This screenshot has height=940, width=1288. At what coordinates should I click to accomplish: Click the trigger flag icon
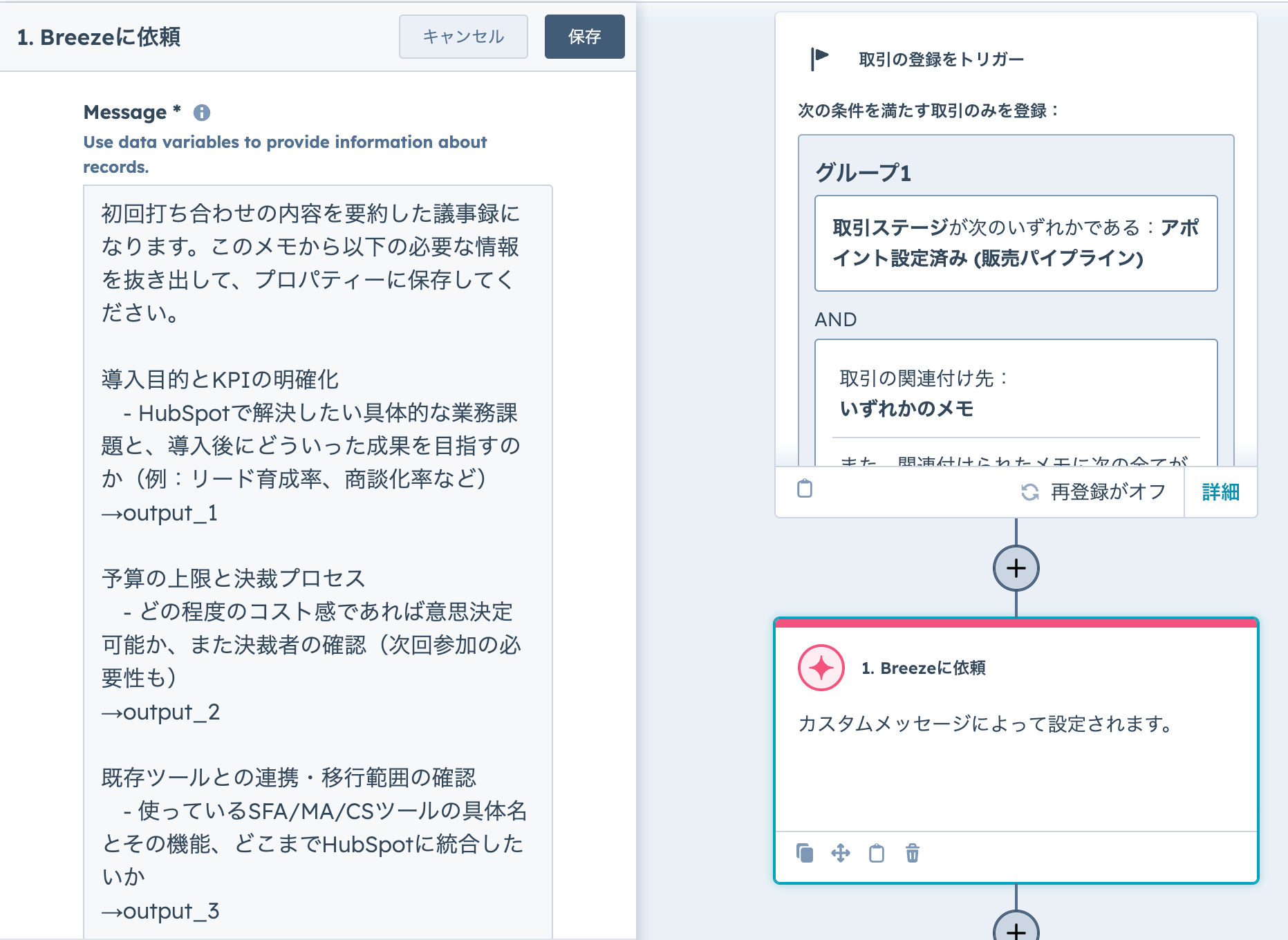coord(819,59)
